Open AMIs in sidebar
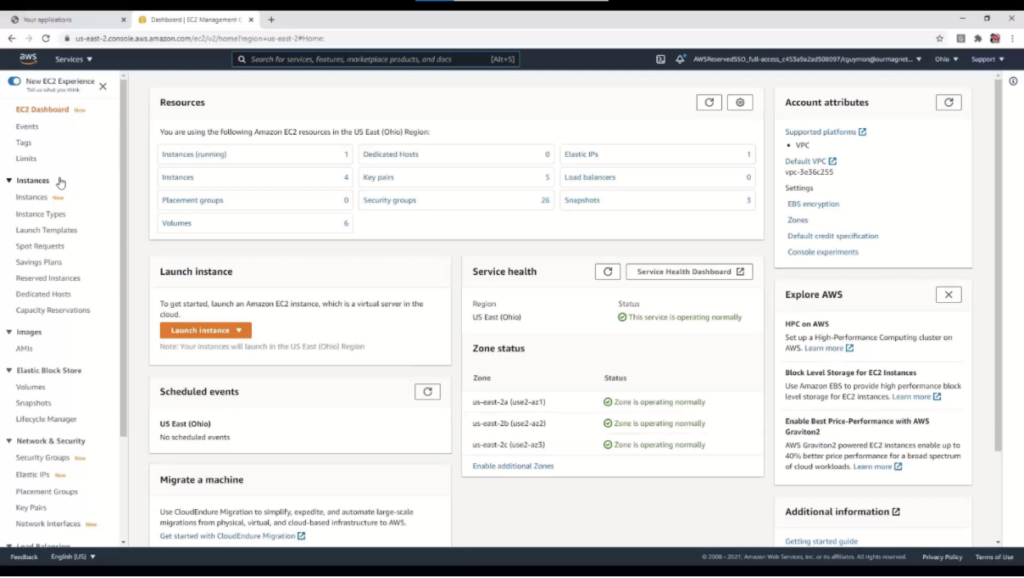Viewport: 1024px width, 578px height. 24,349
